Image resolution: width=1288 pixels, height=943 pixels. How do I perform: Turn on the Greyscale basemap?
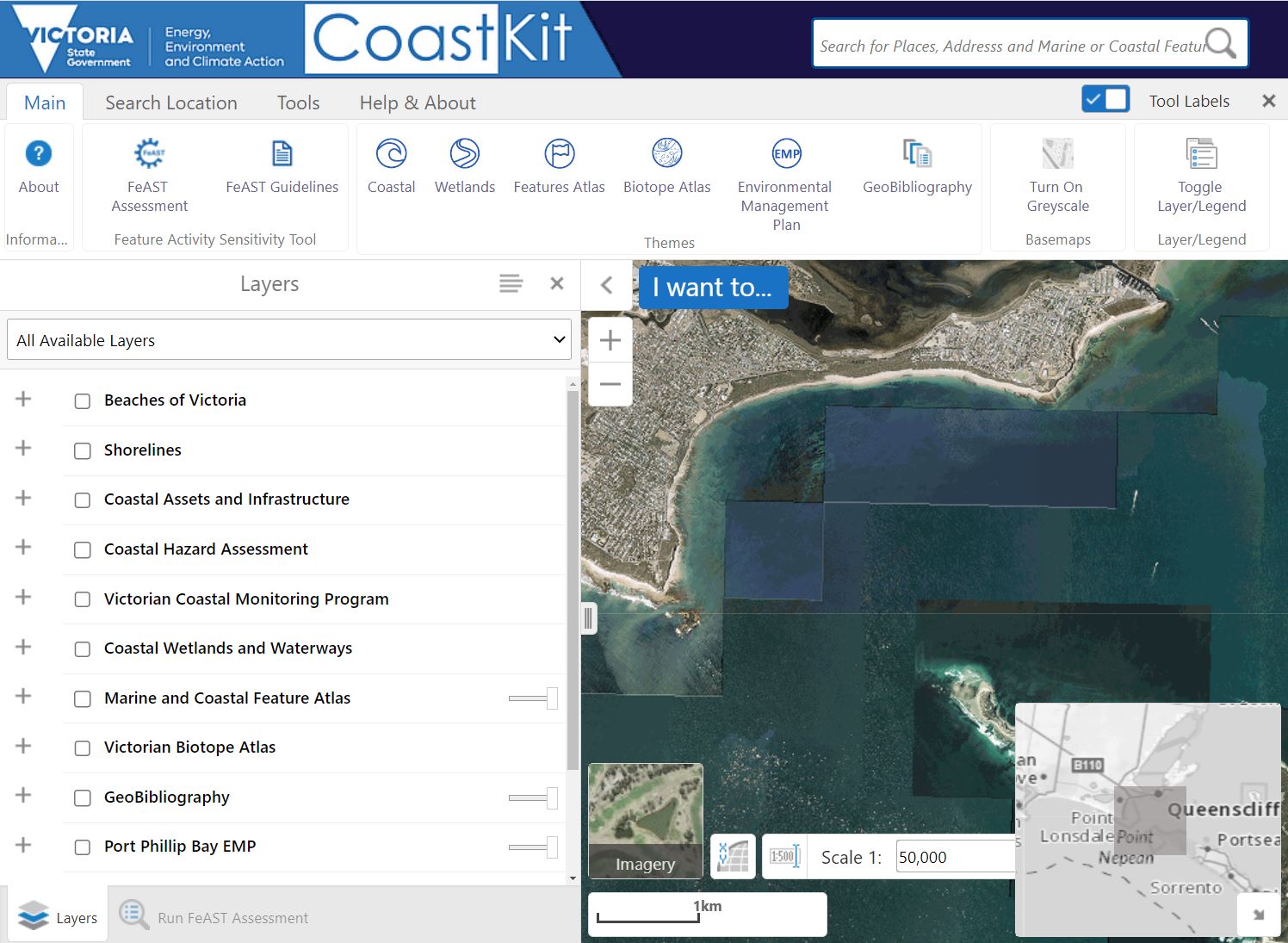click(1058, 175)
